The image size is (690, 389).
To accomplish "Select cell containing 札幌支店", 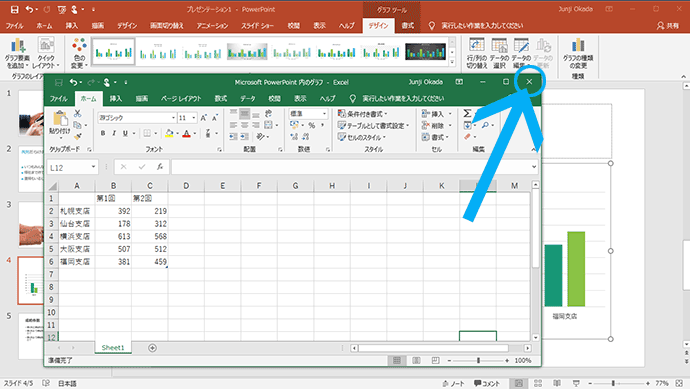I will [x=77, y=211].
